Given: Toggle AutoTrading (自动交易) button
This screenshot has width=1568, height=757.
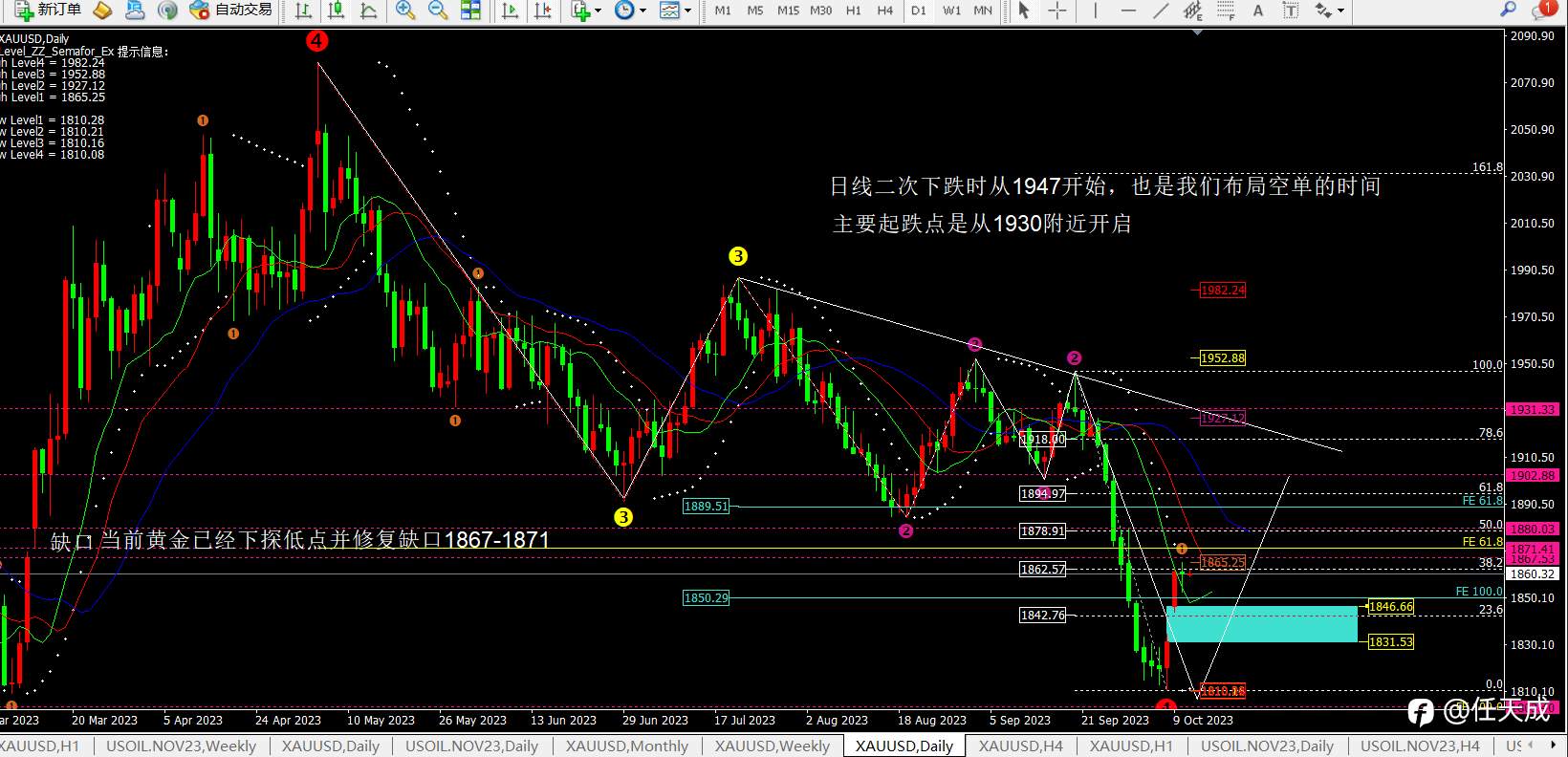Looking at the screenshot, I should tap(230, 11).
